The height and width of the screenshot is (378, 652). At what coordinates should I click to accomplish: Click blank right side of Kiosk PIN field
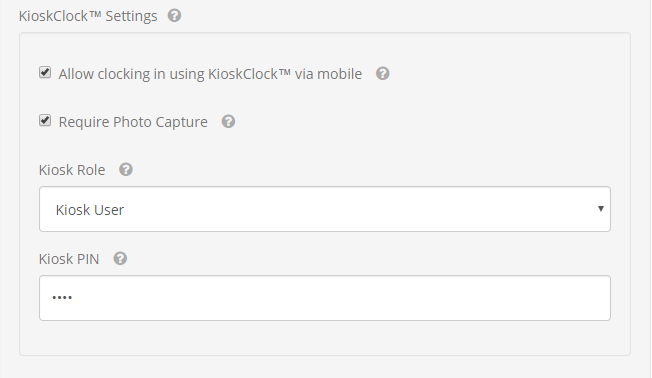tap(457, 298)
